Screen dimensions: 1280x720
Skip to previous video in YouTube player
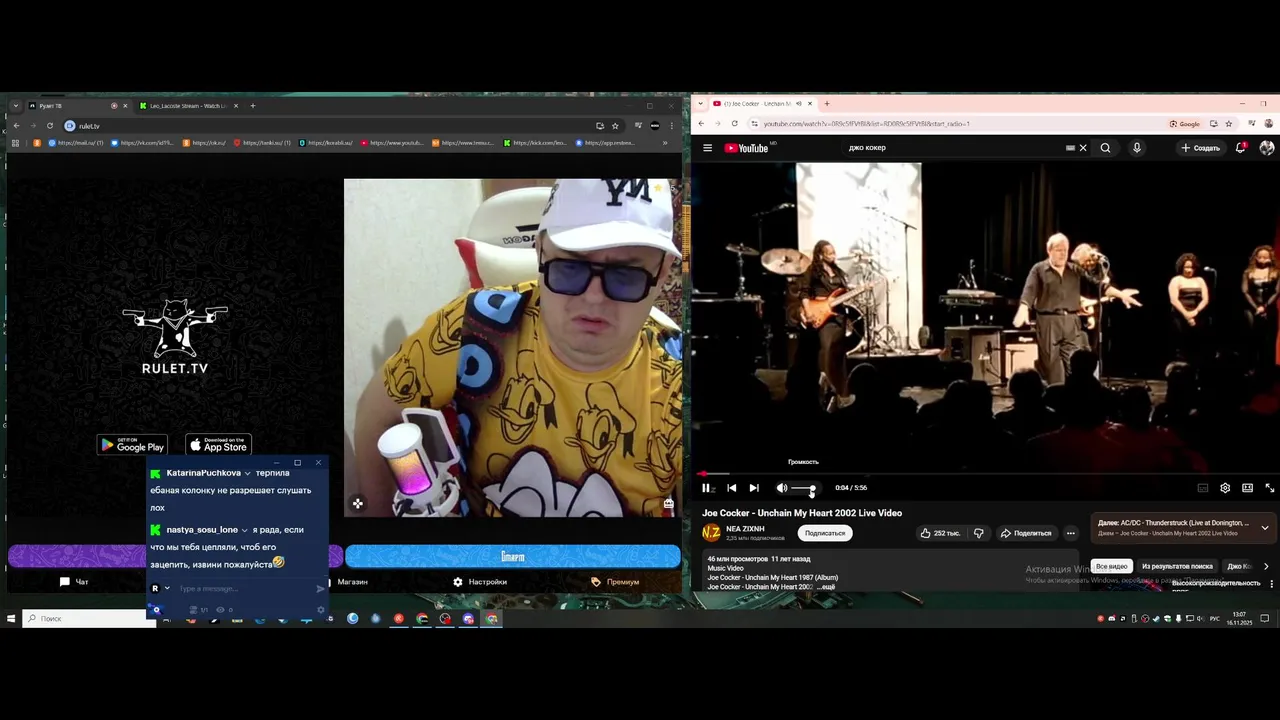coord(732,488)
